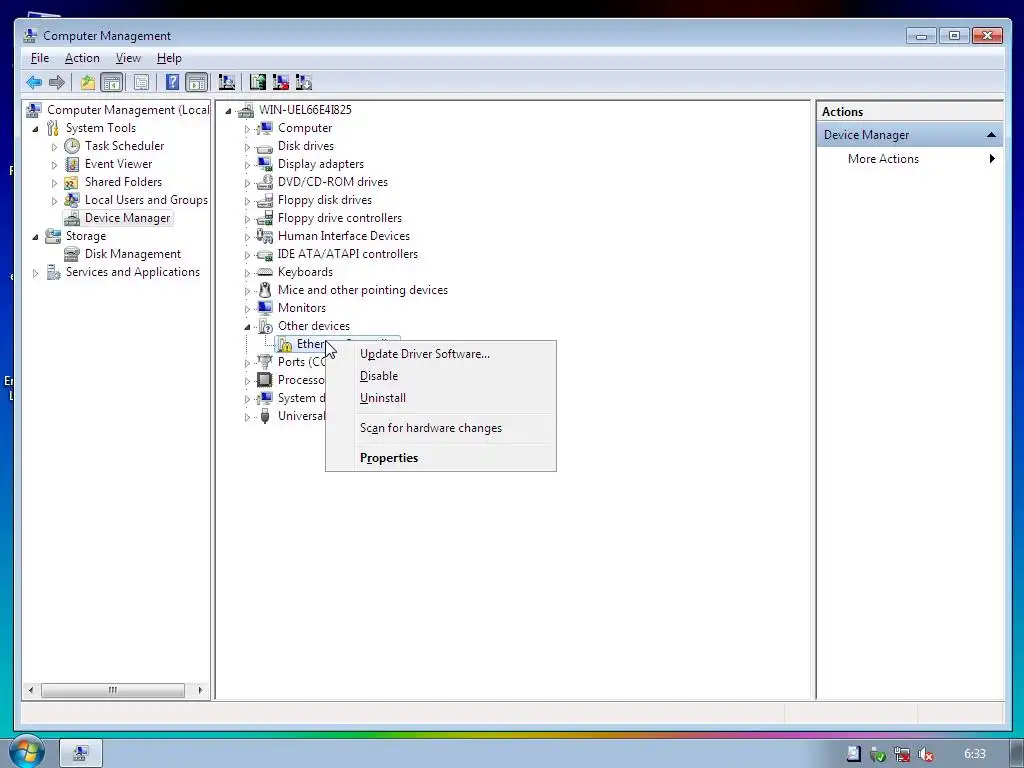Click the Update Driver Software toolbar icon
Viewport: 1024px width, 768px height.
click(x=258, y=82)
